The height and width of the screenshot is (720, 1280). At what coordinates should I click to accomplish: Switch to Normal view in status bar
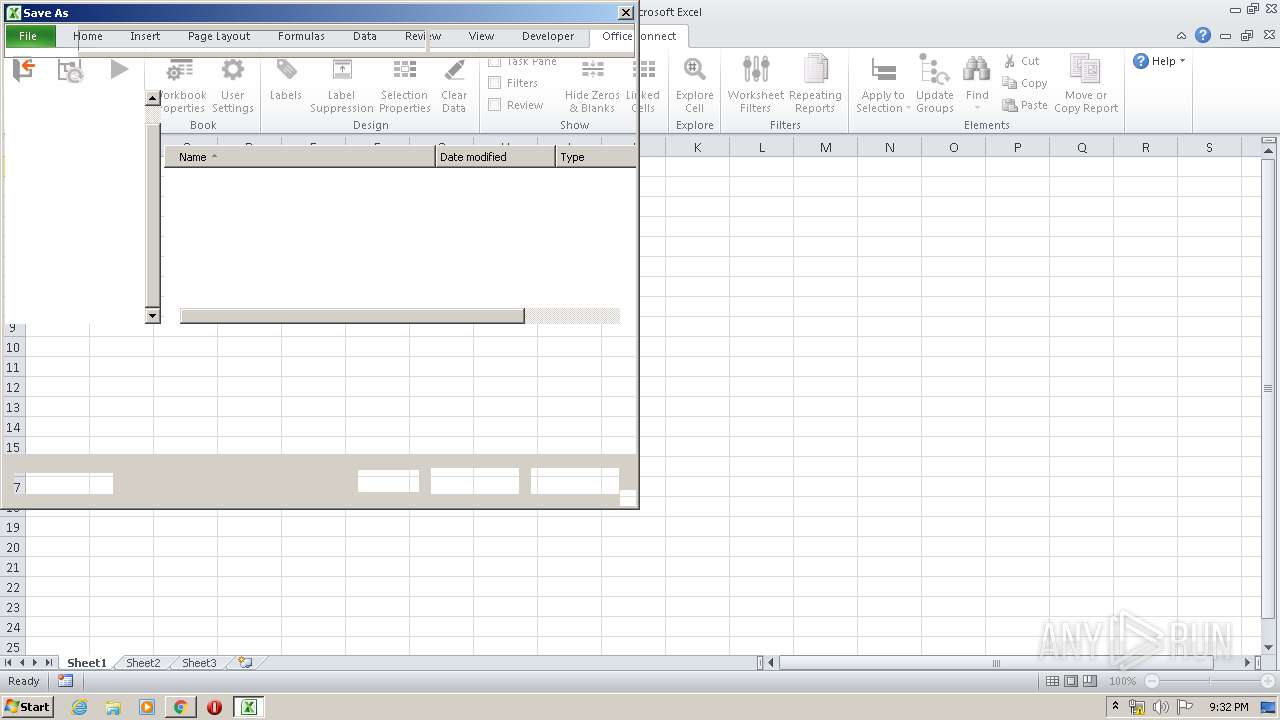pyautogui.click(x=1052, y=681)
